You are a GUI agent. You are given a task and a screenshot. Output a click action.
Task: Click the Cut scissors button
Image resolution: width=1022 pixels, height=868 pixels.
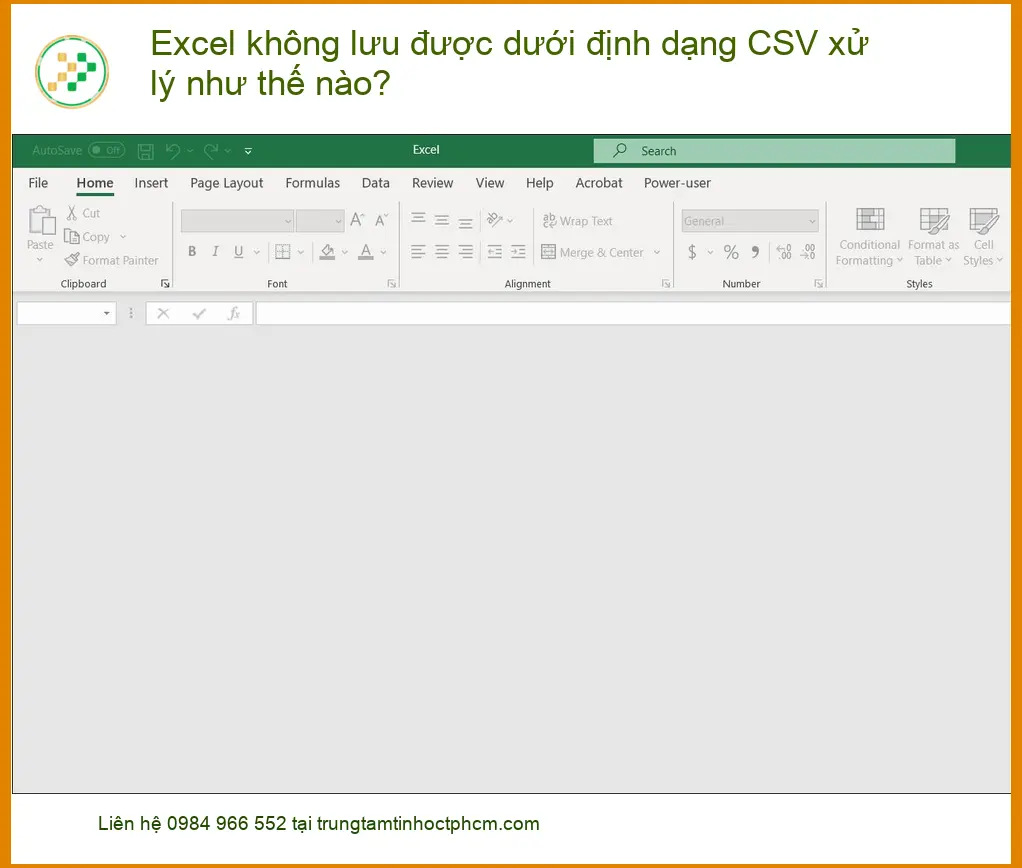coord(83,213)
